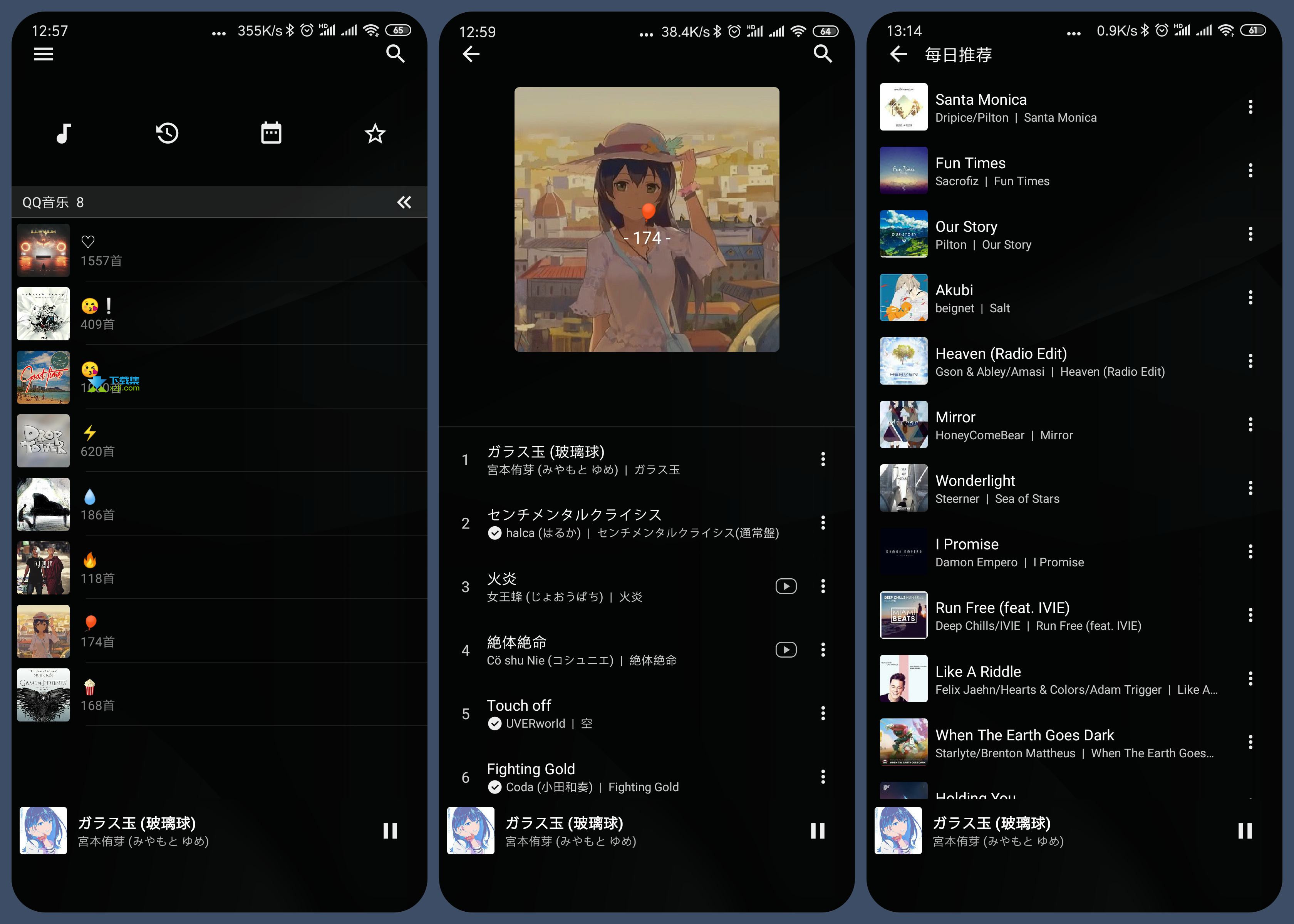The height and width of the screenshot is (924, 1294).
Task: Open the playlist with 409首
Action: pyautogui.click(x=220, y=314)
